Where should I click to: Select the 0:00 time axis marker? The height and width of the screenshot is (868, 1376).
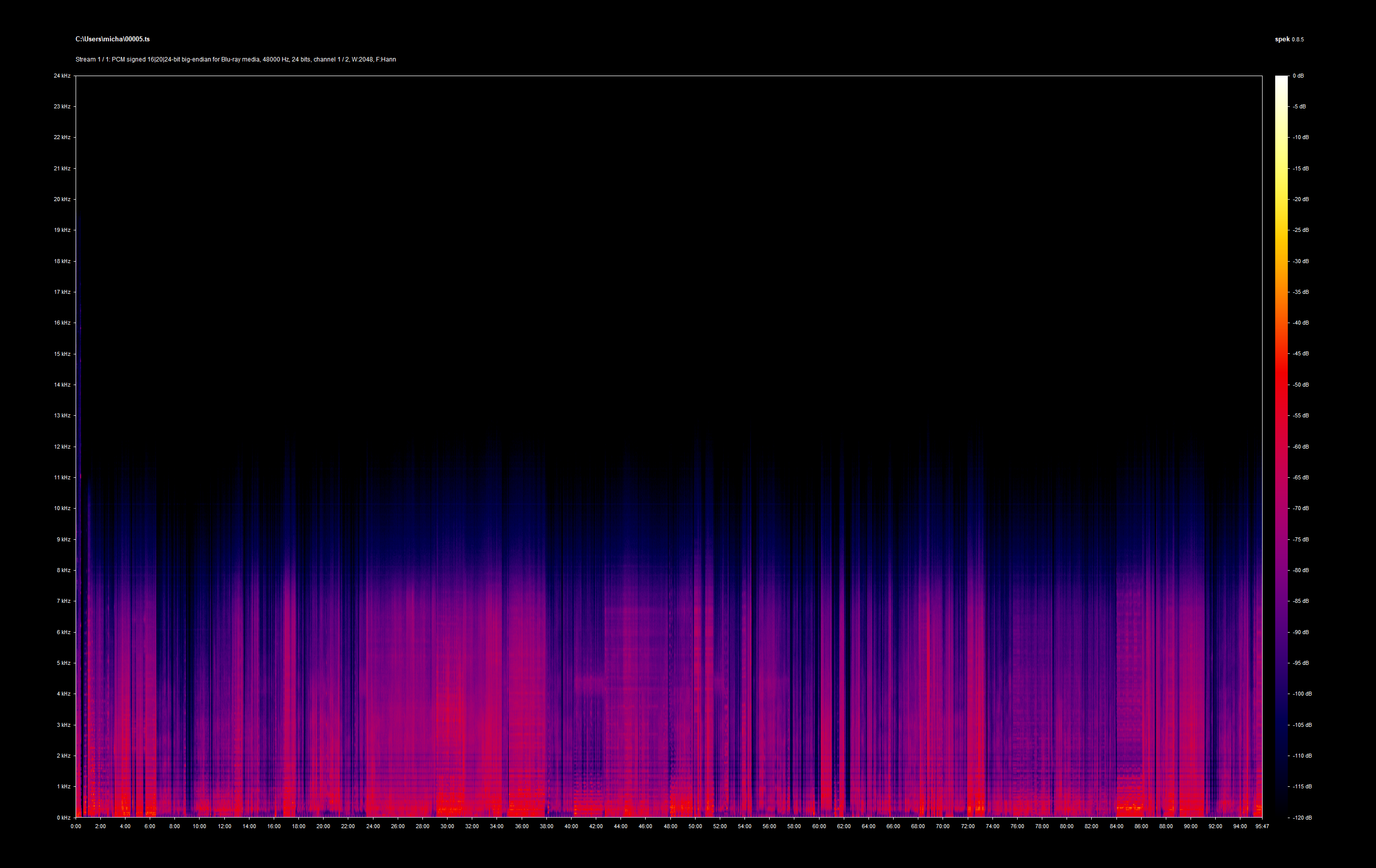click(x=76, y=826)
